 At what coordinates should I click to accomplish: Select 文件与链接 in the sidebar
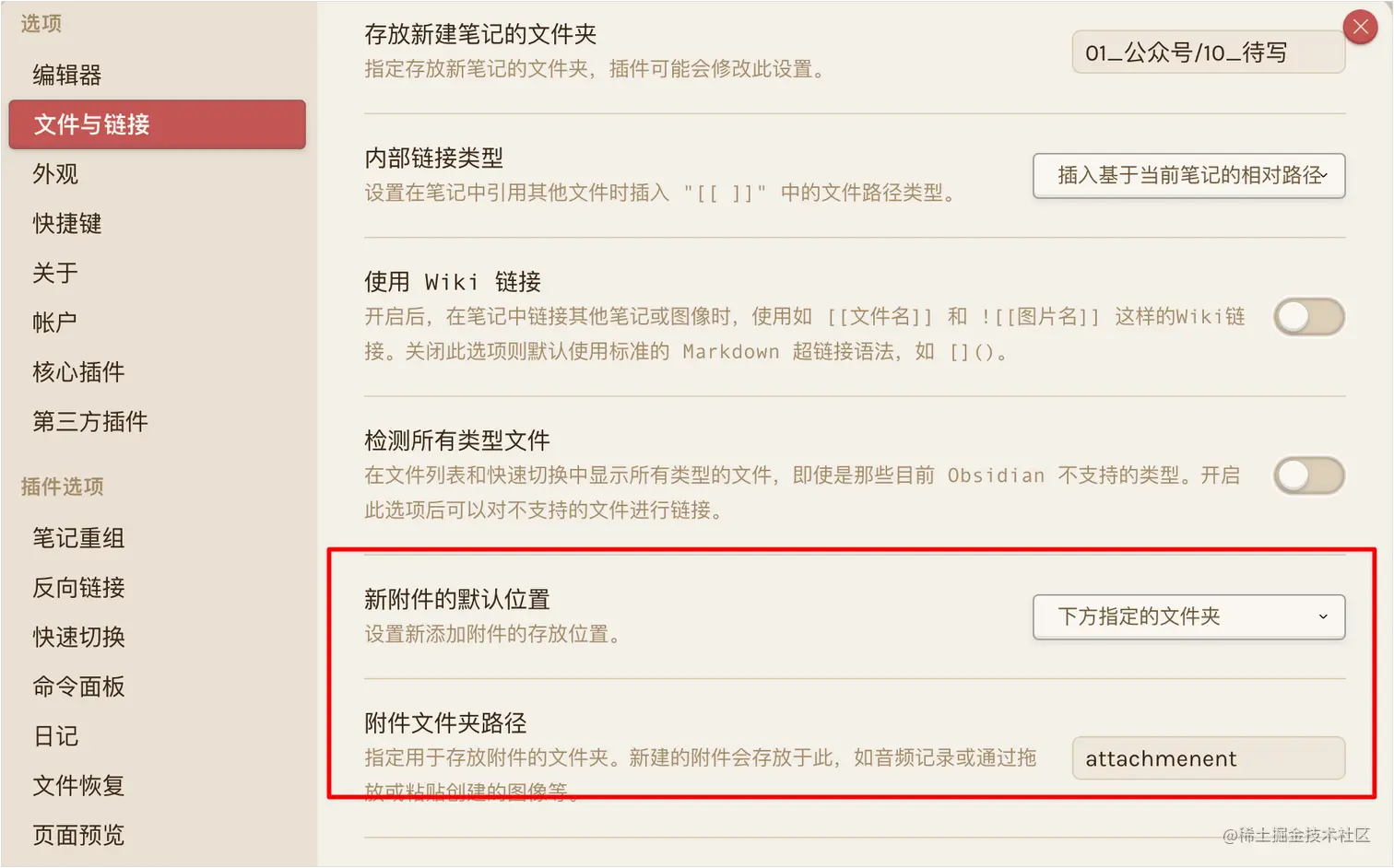click(x=157, y=124)
